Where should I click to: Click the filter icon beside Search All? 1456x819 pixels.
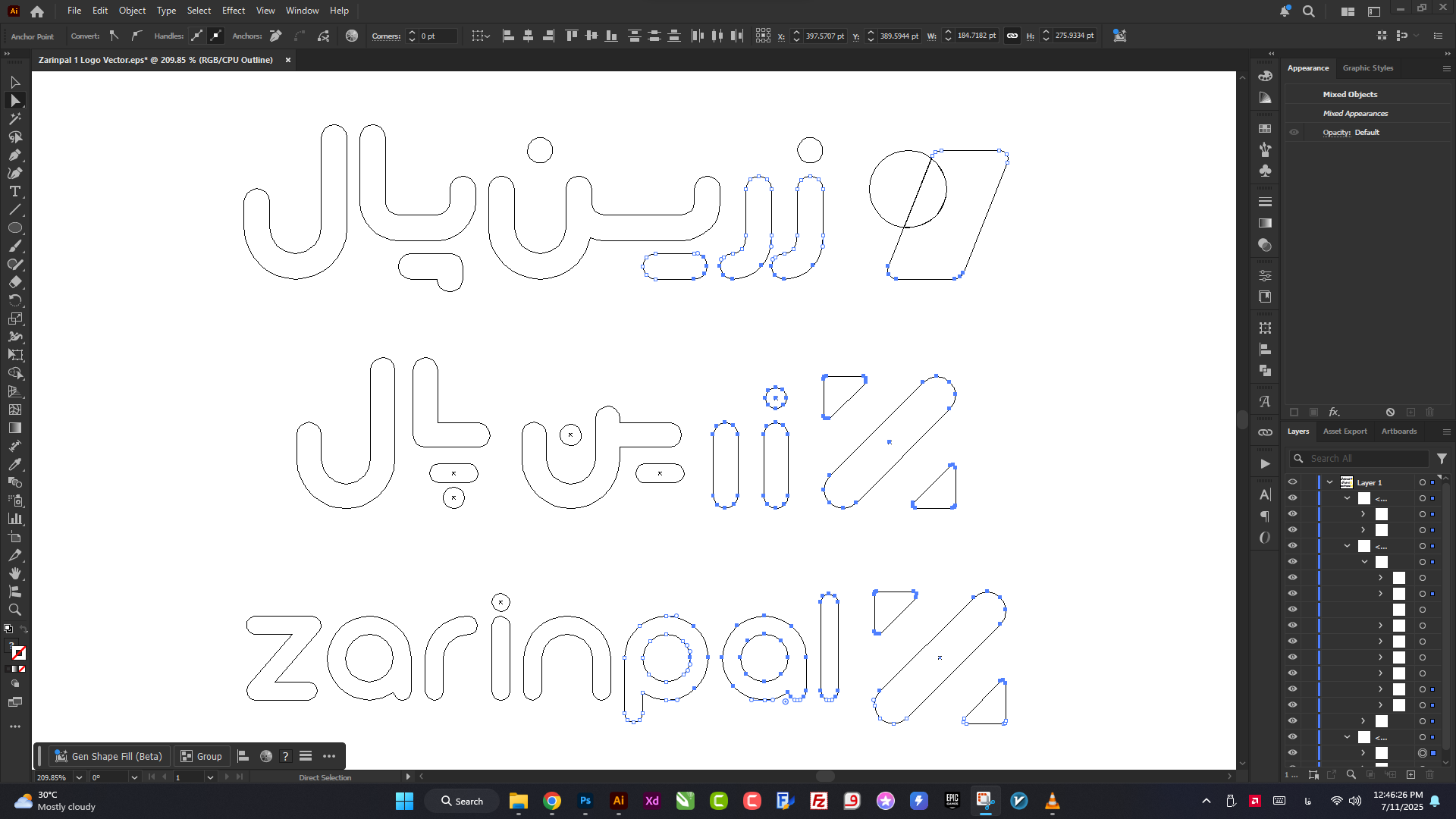pyautogui.click(x=1442, y=459)
